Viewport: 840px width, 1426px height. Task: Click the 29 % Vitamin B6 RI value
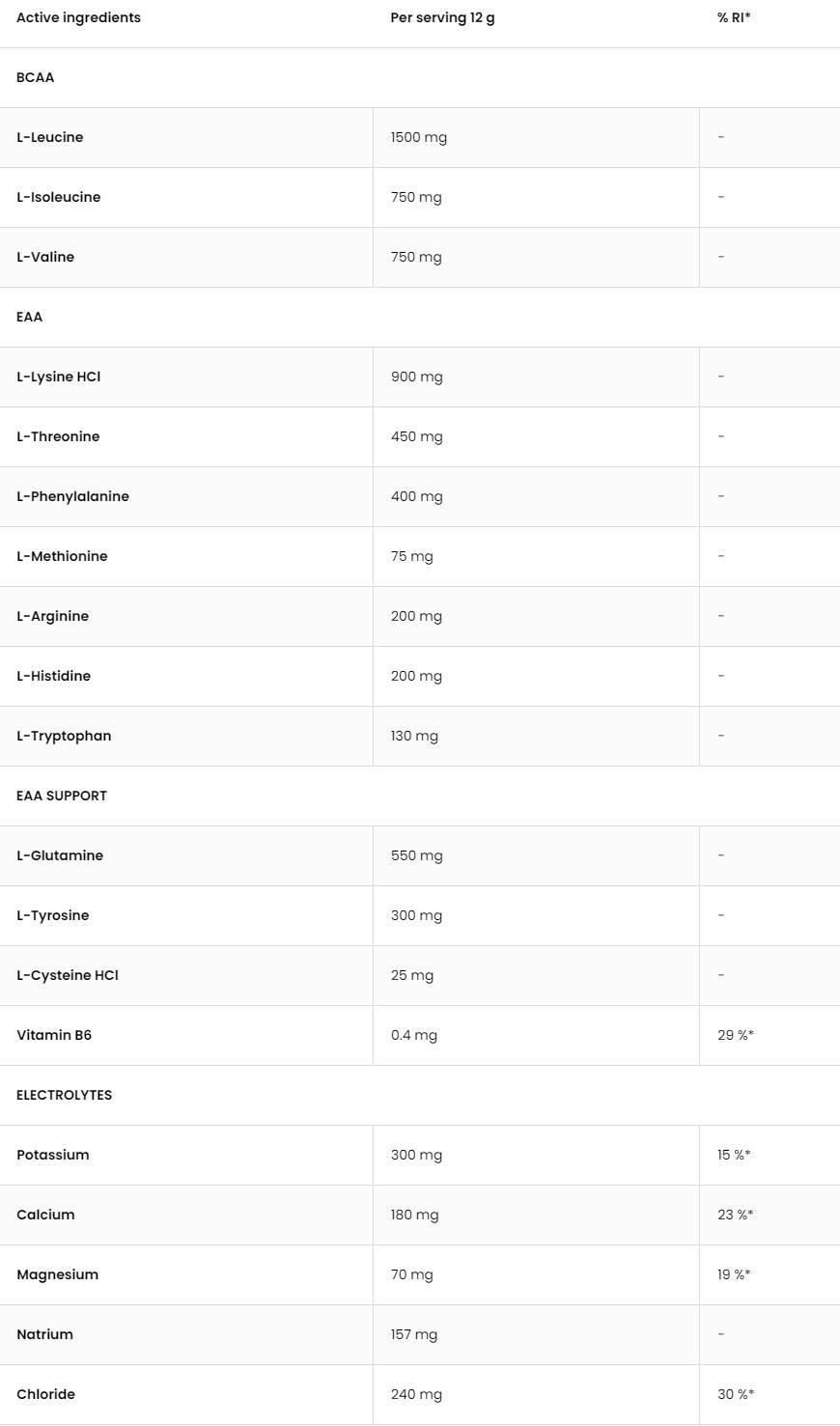[x=735, y=1035]
